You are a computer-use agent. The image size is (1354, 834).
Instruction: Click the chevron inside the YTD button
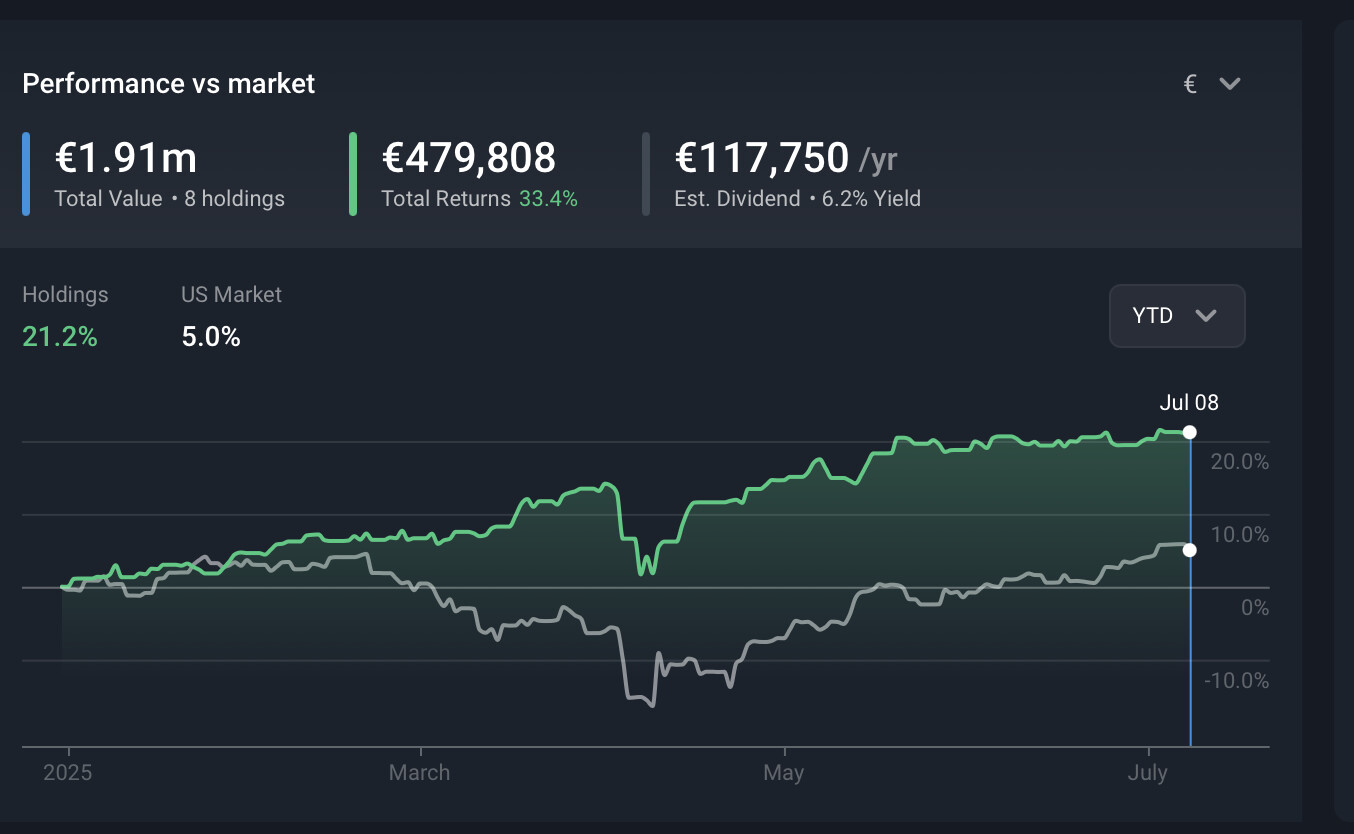click(x=1206, y=316)
